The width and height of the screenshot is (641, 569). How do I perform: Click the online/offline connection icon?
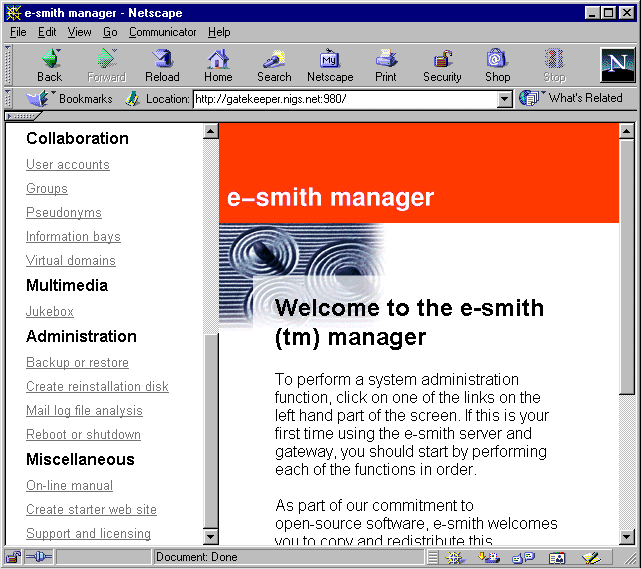pos(38,557)
